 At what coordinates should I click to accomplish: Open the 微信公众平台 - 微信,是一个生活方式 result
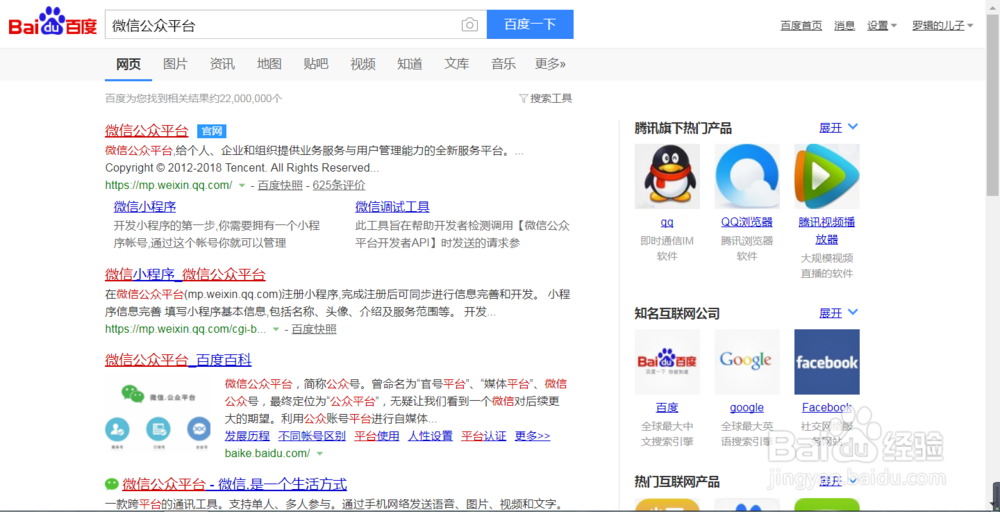click(235, 484)
